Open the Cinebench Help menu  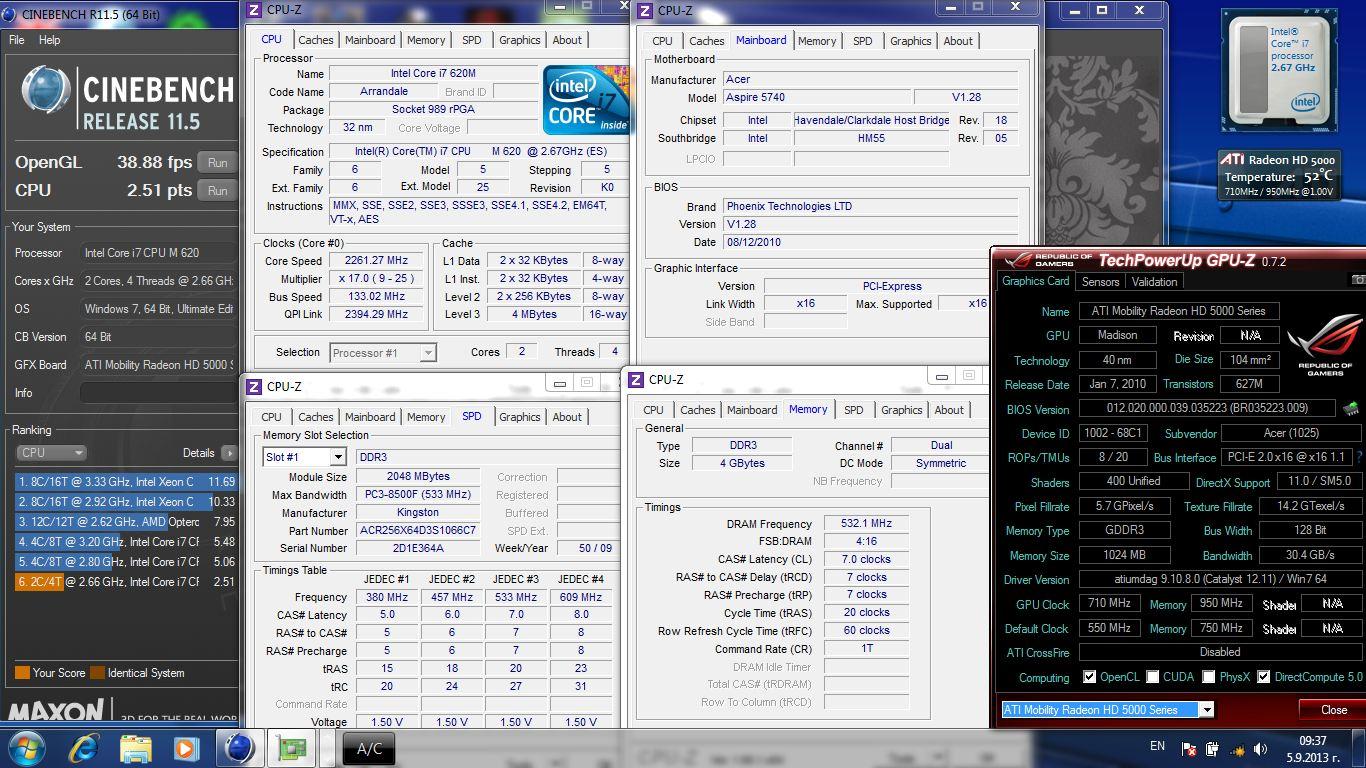click(x=50, y=40)
